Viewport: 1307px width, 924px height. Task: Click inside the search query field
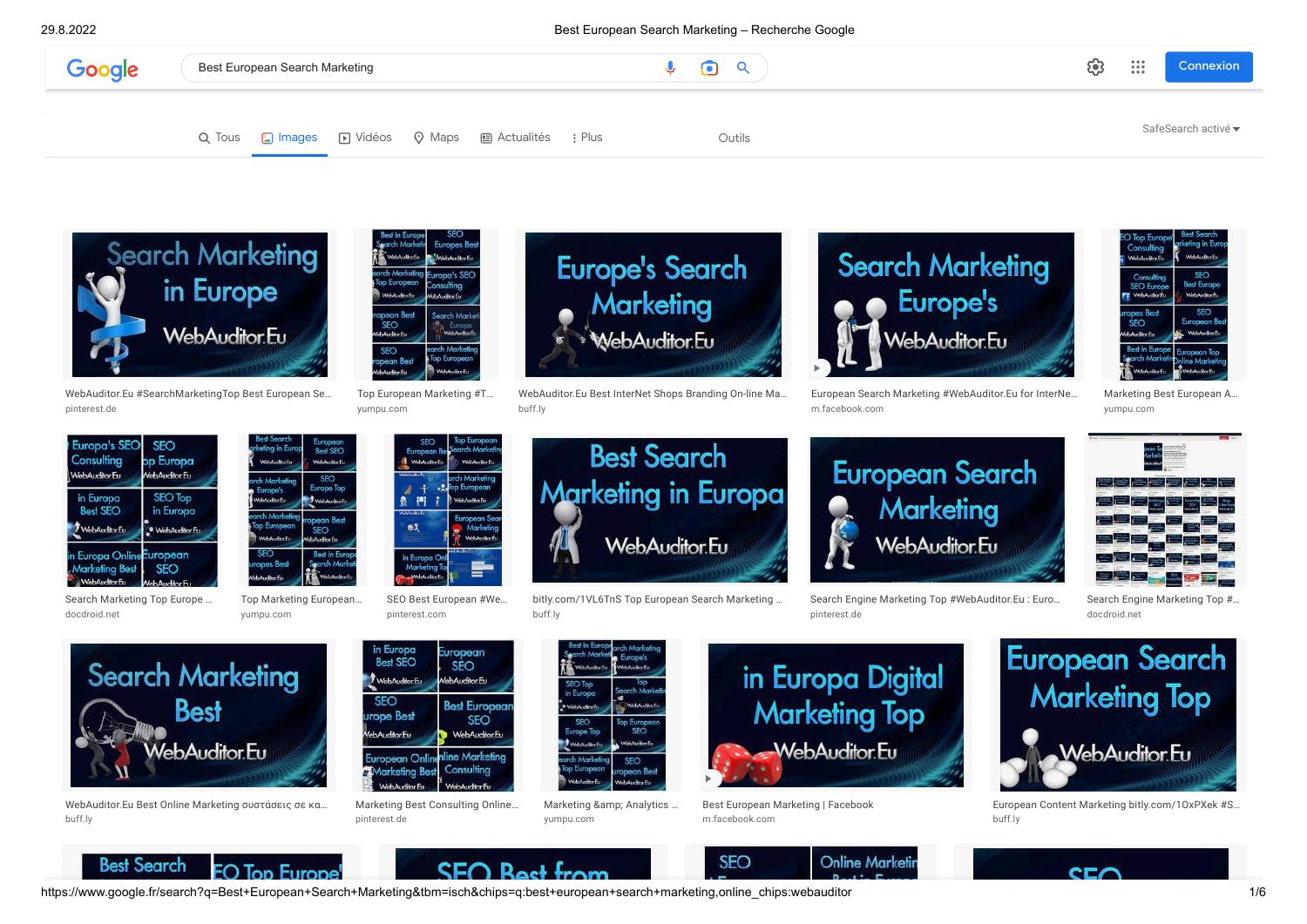tap(392, 67)
